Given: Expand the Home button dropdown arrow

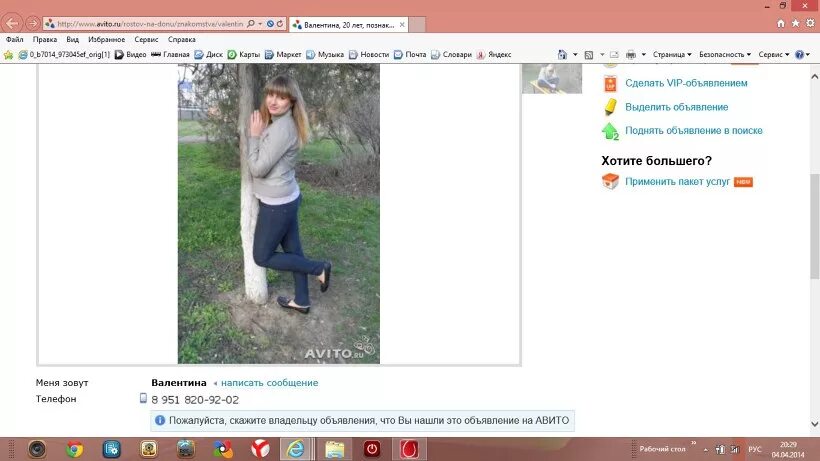Looking at the screenshot, I should 575,54.
